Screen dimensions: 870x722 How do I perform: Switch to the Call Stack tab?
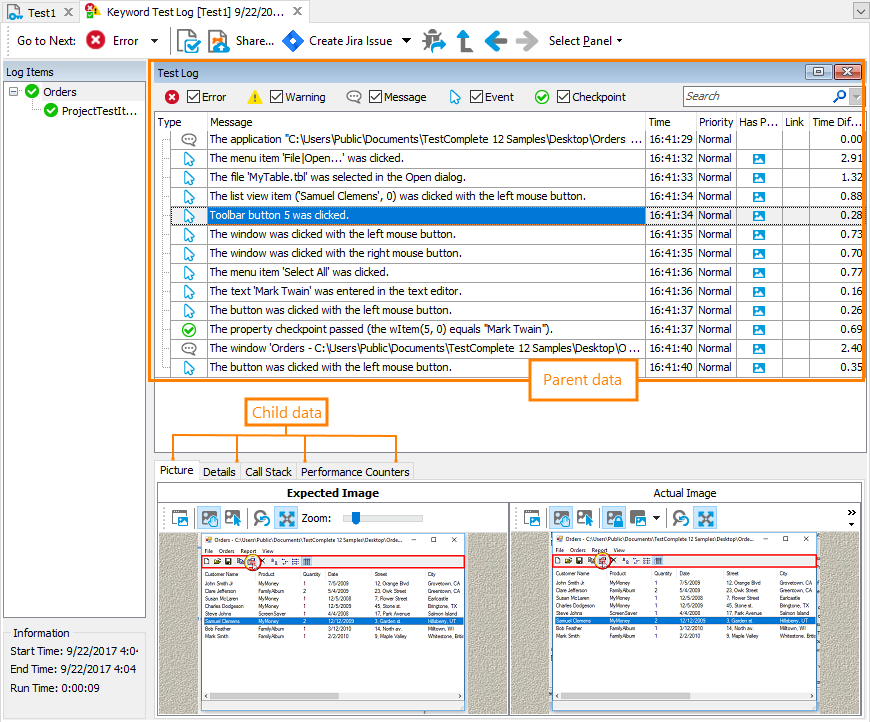268,471
